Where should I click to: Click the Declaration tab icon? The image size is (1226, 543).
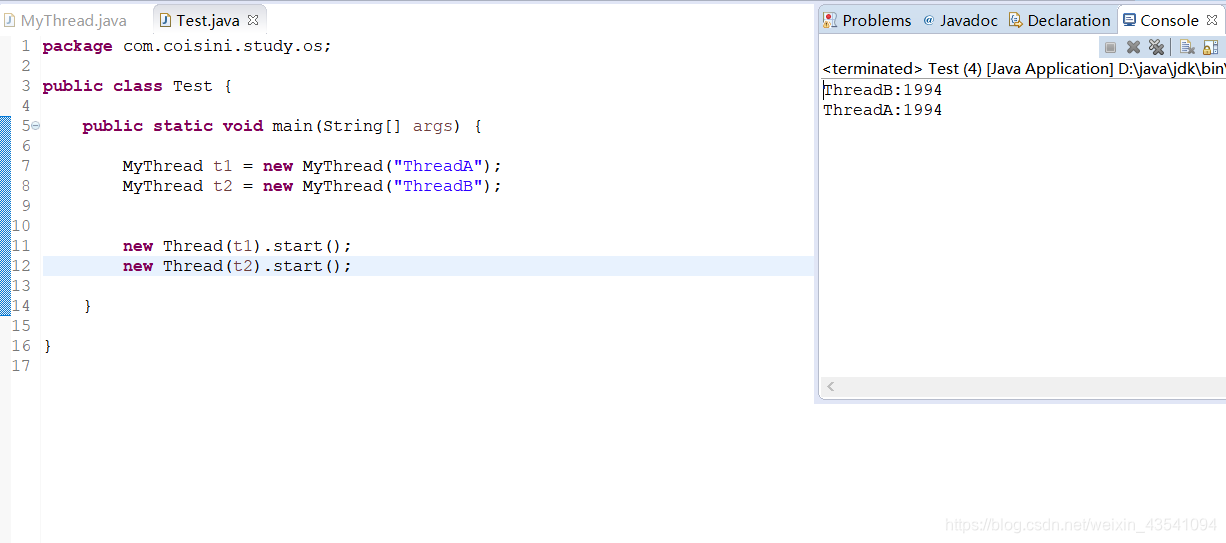[1015, 20]
